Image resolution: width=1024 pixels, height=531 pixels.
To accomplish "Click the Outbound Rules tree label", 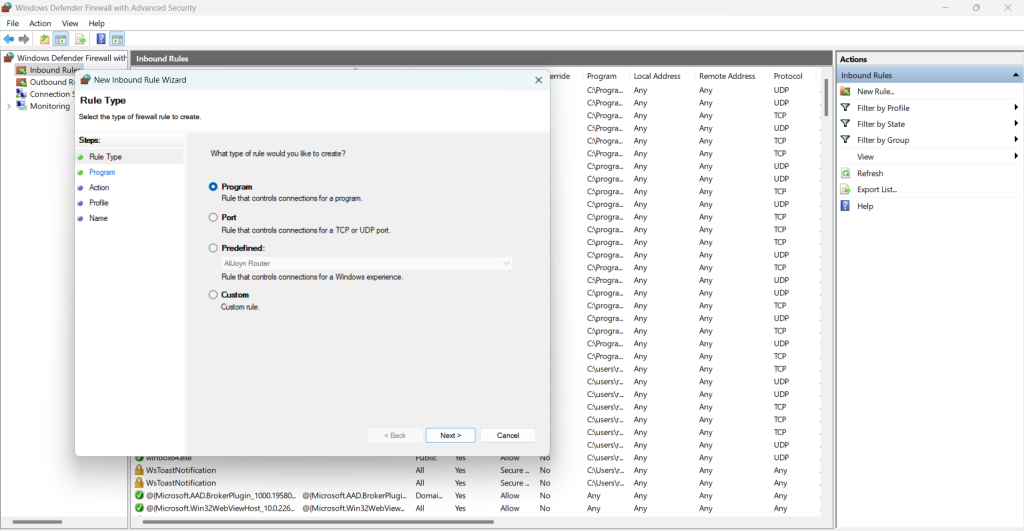I will click(52, 82).
